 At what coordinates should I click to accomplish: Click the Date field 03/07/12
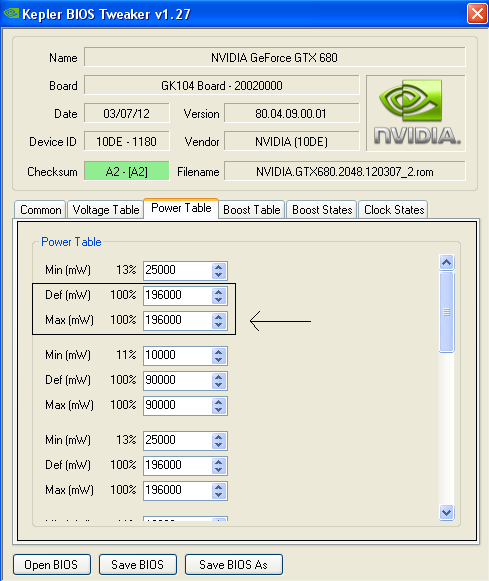pyautogui.click(x=127, y=113)
